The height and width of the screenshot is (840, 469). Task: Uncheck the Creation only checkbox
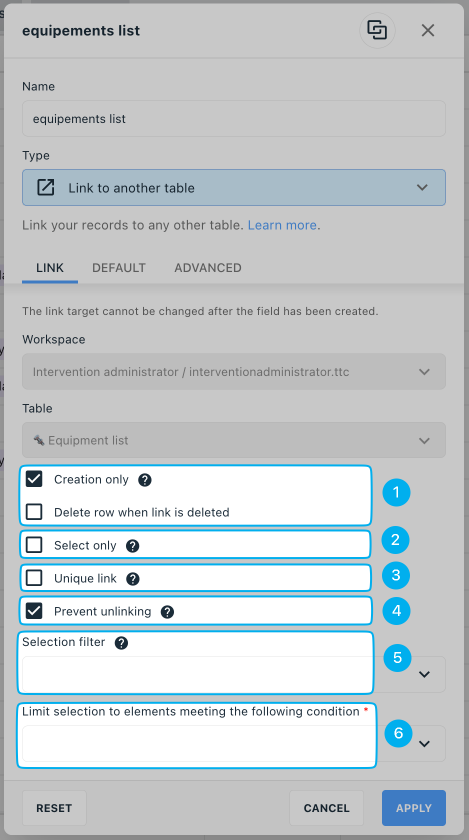click(34, 479)
